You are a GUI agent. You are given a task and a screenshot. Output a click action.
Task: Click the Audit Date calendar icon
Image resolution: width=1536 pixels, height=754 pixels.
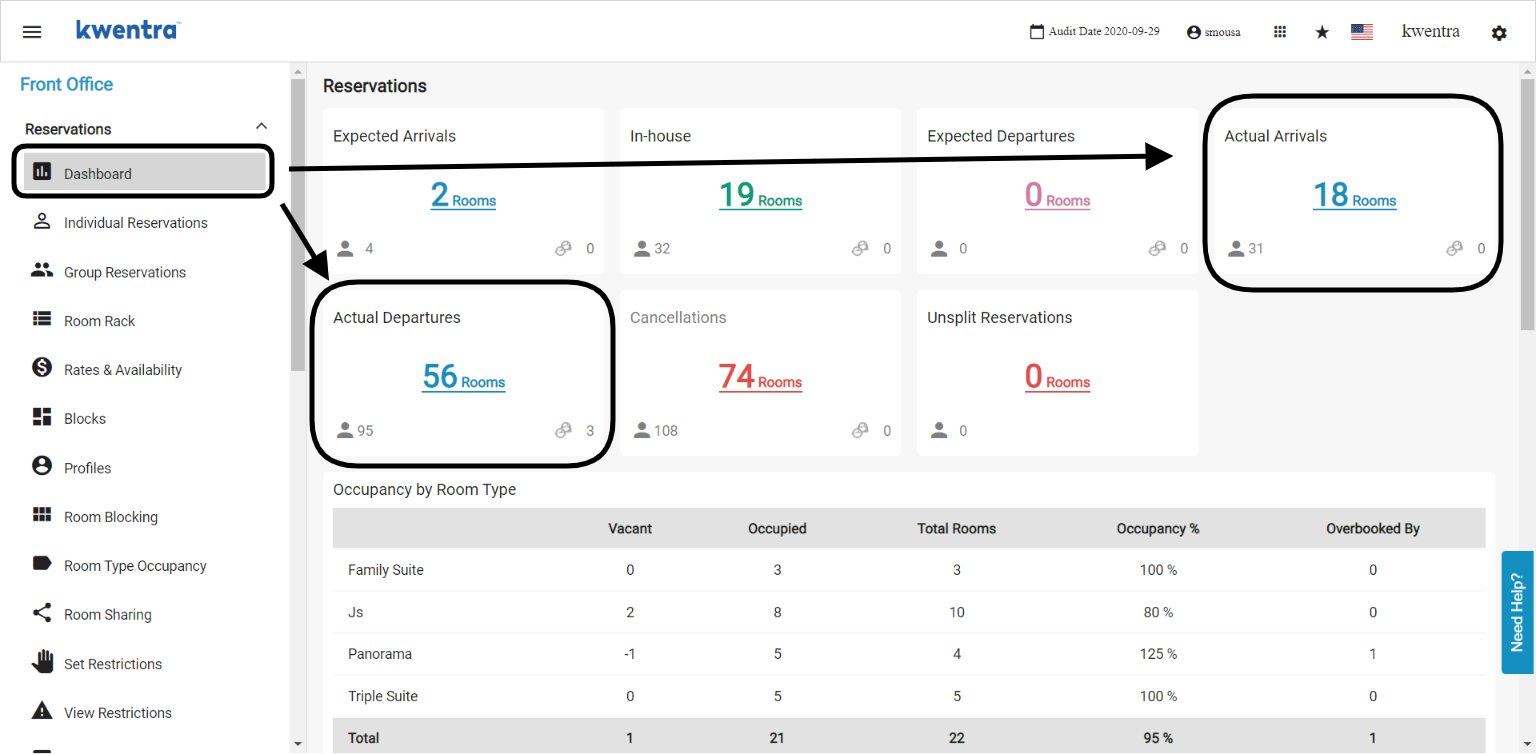point(1037,32)
